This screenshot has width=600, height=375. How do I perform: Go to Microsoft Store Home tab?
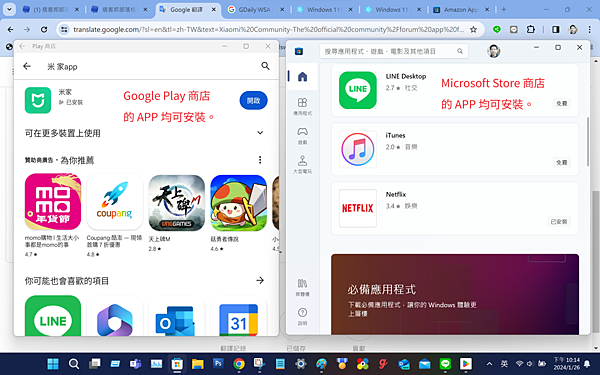pyautogui.click(x=302, y=77)
